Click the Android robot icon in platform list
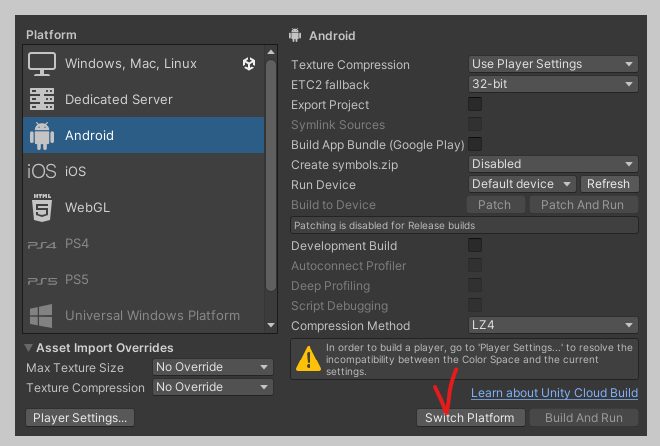This screenshot has width=660, height=446. pos(42,135)
